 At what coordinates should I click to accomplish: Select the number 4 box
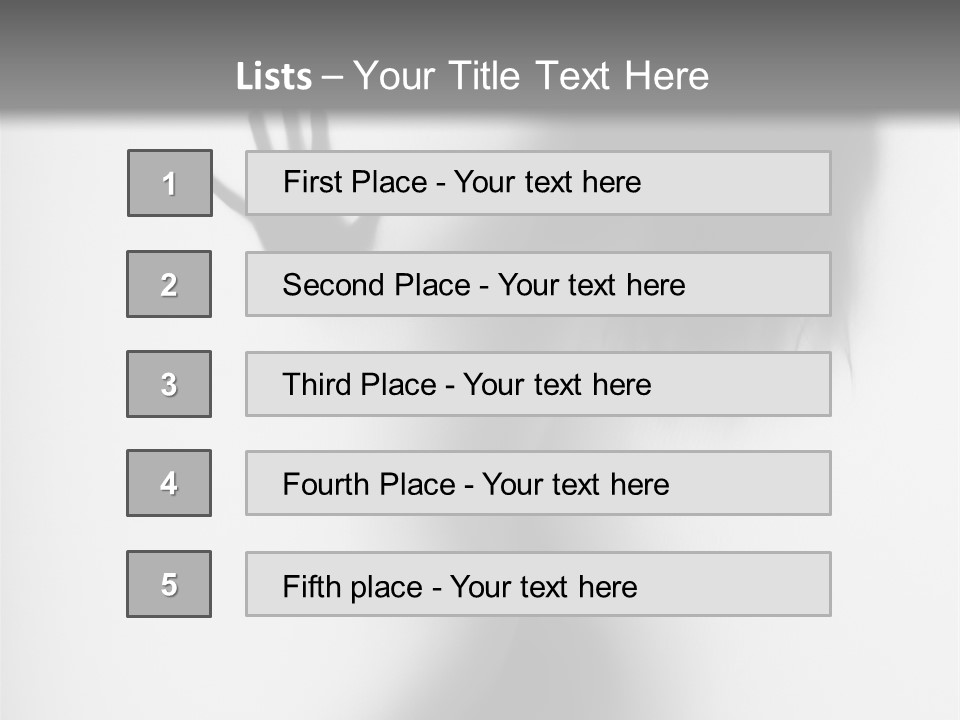(x=169, y=483)
